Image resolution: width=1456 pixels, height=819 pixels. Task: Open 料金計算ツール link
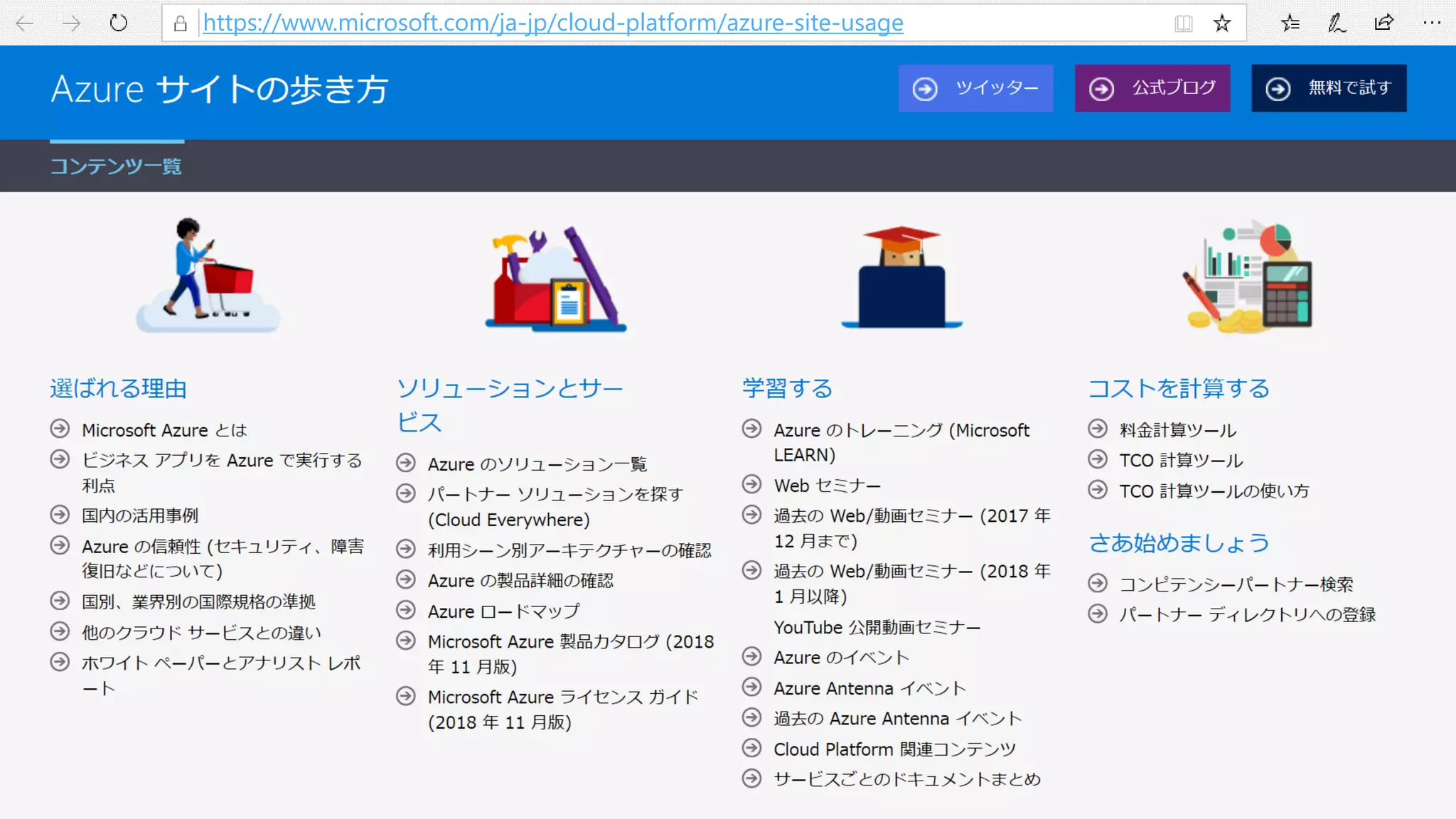tap(1178, 430)
